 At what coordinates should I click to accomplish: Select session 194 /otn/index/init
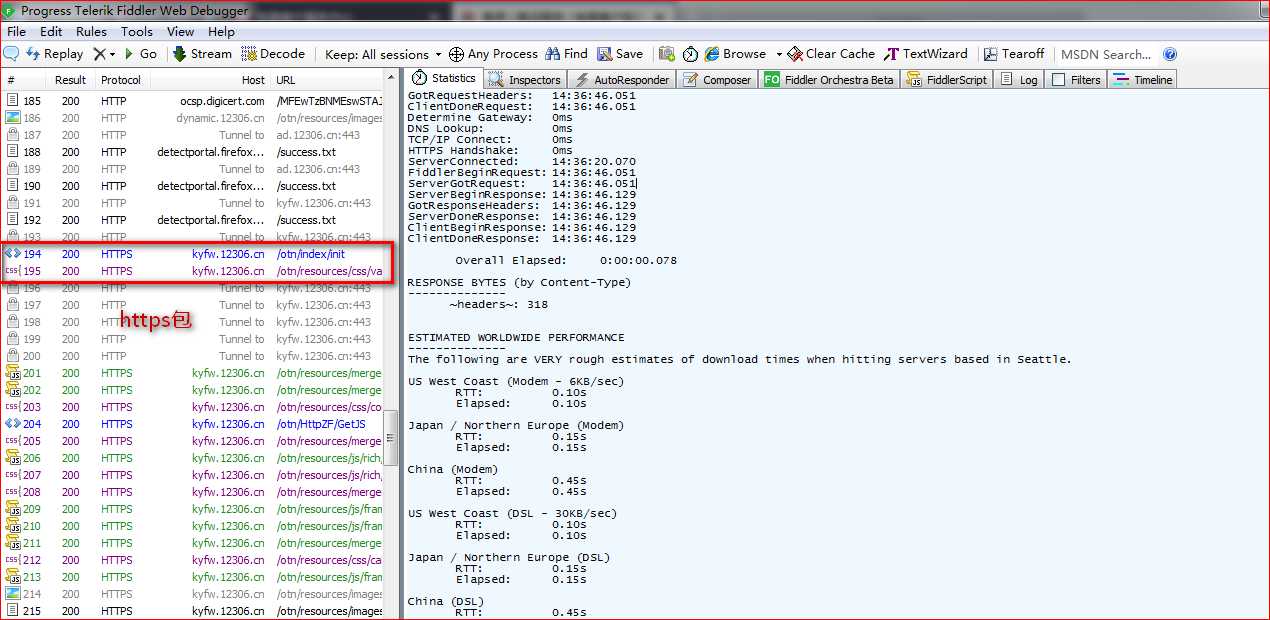click(x=192, y=254)
